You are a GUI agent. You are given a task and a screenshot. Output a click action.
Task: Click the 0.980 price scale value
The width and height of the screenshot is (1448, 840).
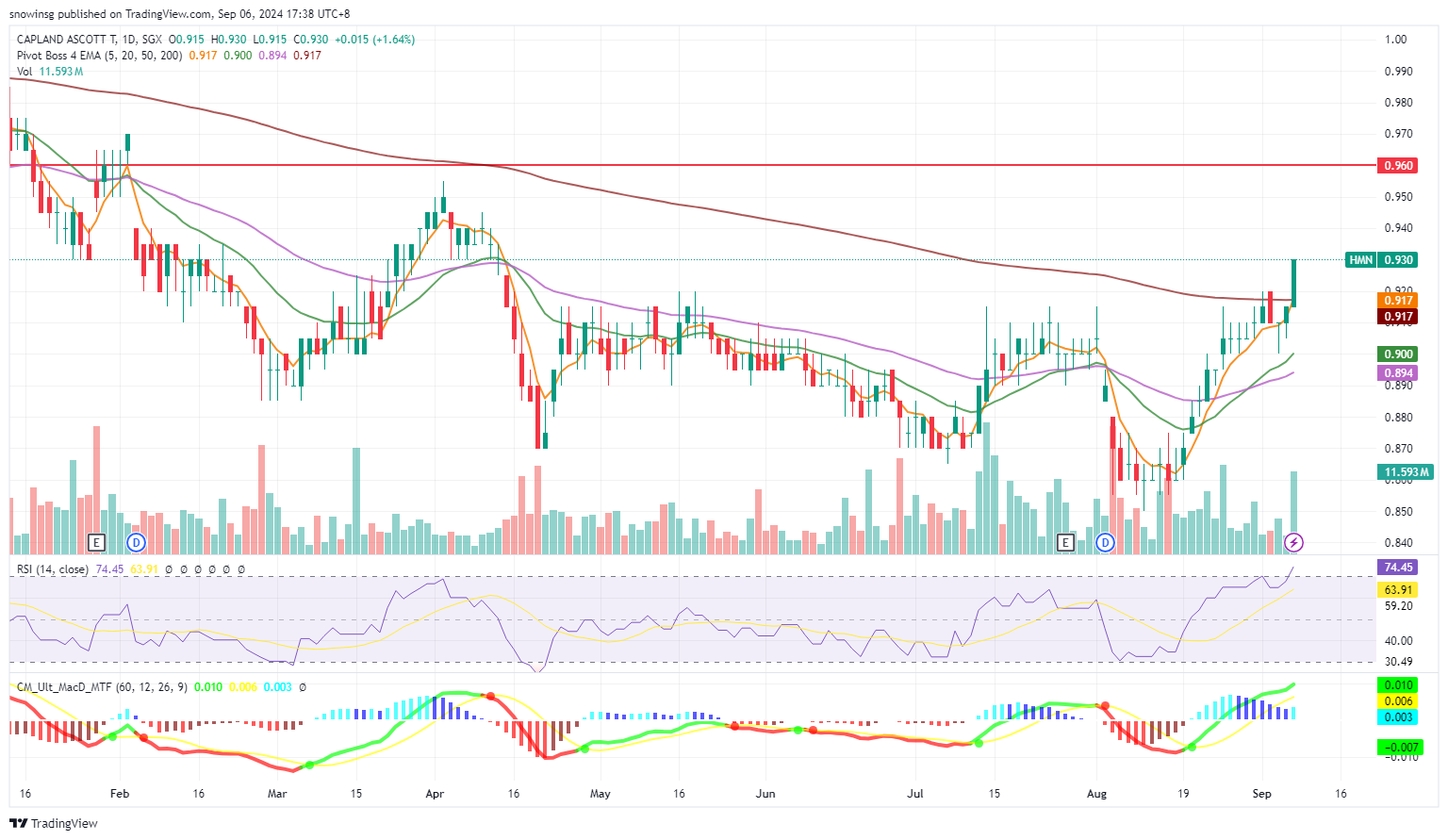(x=1398, y=103)
